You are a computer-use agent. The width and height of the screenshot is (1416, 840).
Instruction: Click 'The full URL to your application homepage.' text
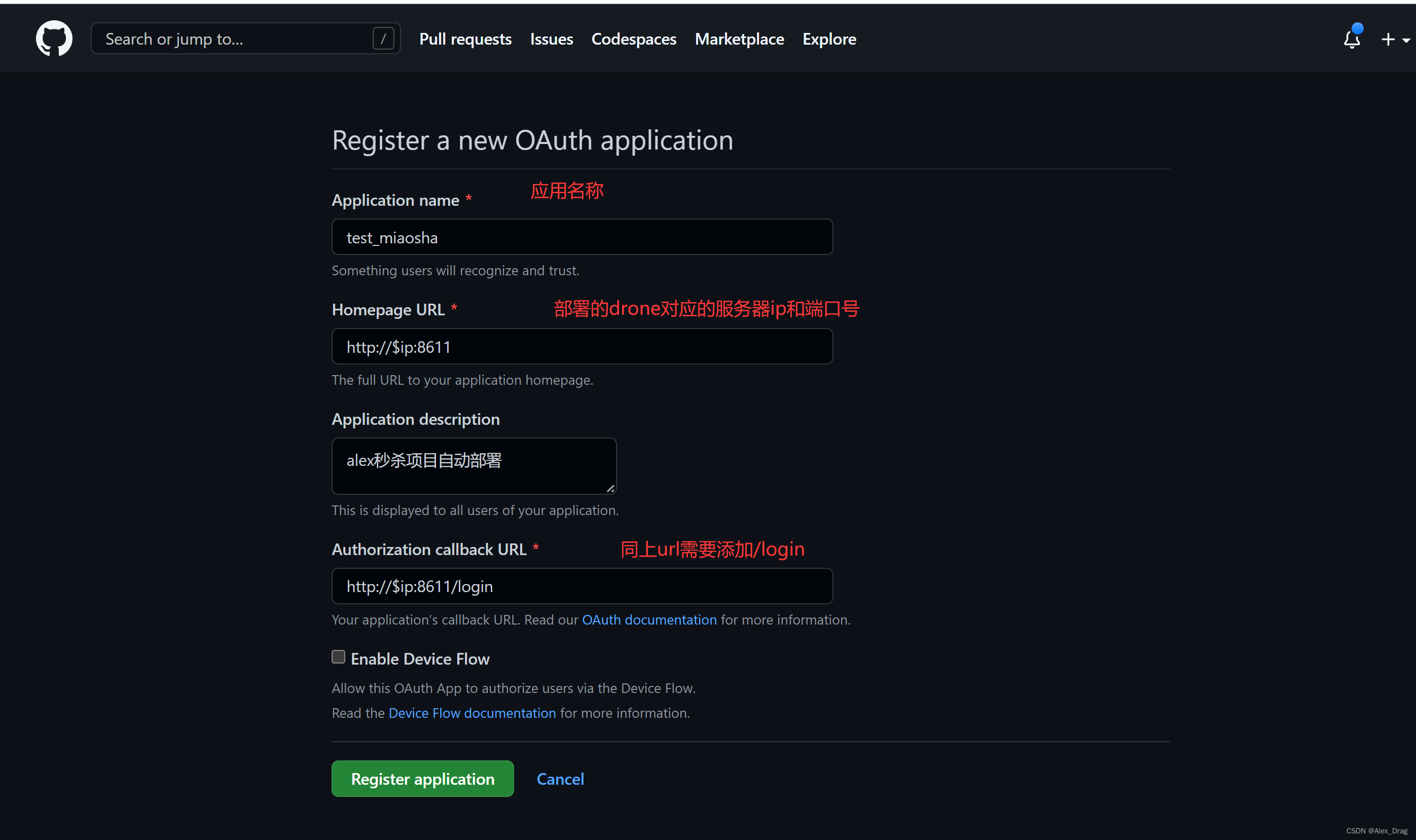(x=462, y=380)
